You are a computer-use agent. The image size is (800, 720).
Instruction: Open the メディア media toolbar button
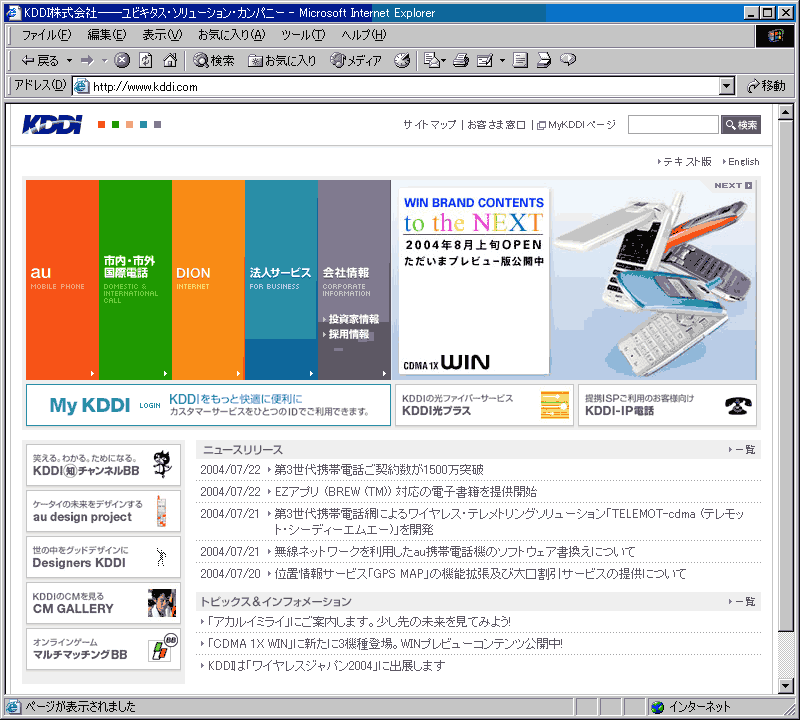click(x=356, y=60)
